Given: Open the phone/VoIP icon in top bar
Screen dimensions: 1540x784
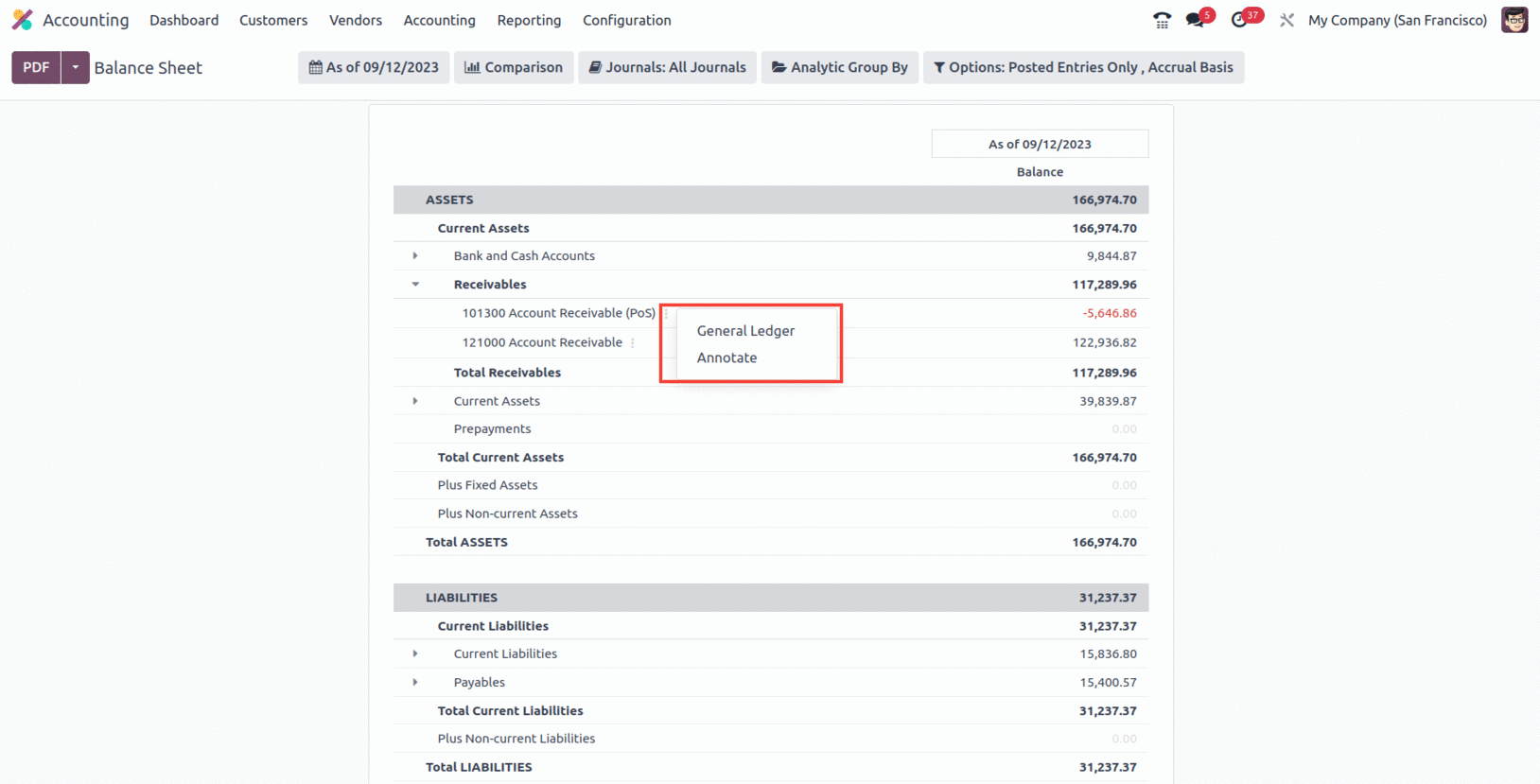Looking at the screenshot, I should [1162, 20].
